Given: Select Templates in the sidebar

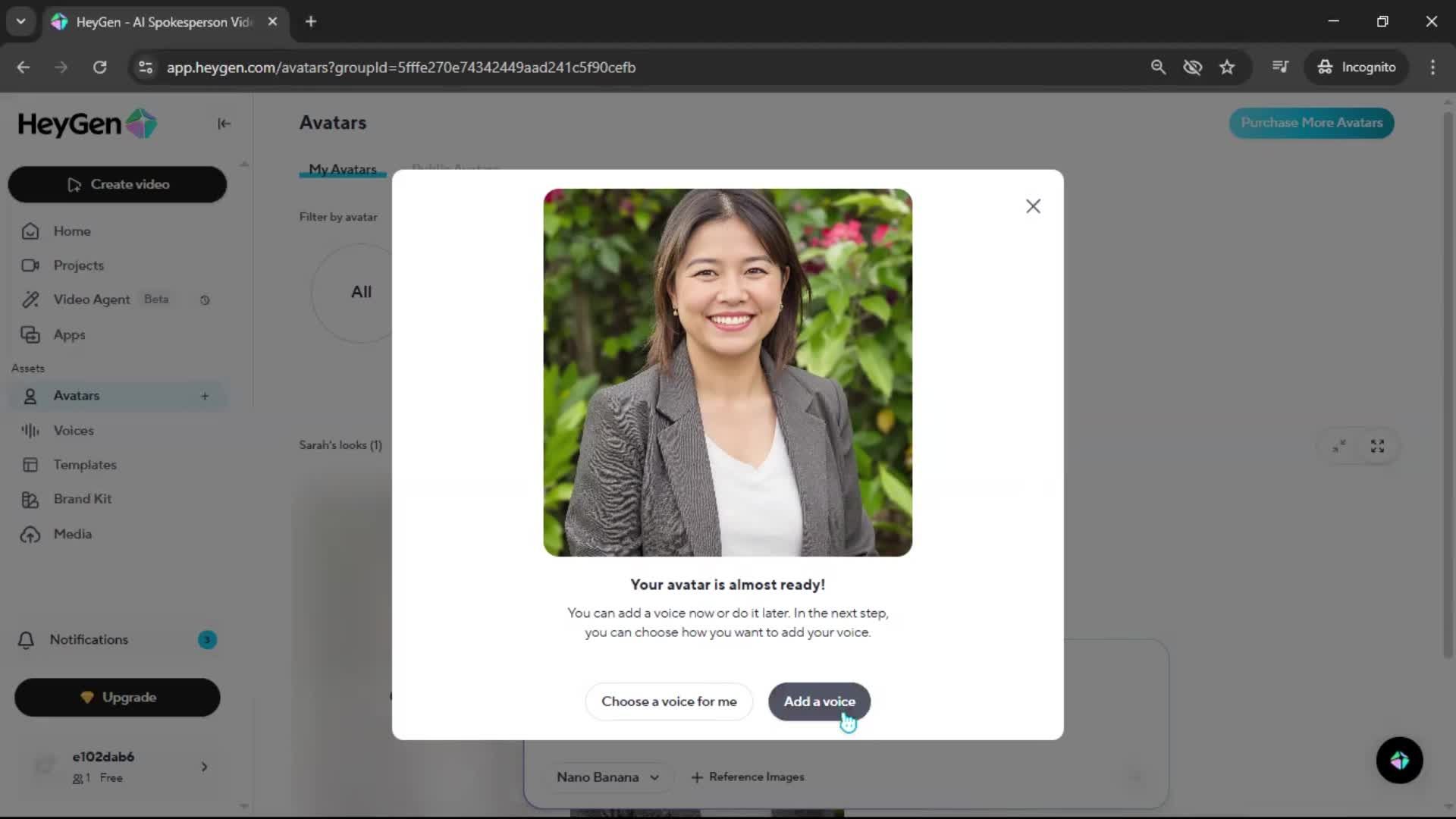Looking at the screenshot, I should [85, 465].
